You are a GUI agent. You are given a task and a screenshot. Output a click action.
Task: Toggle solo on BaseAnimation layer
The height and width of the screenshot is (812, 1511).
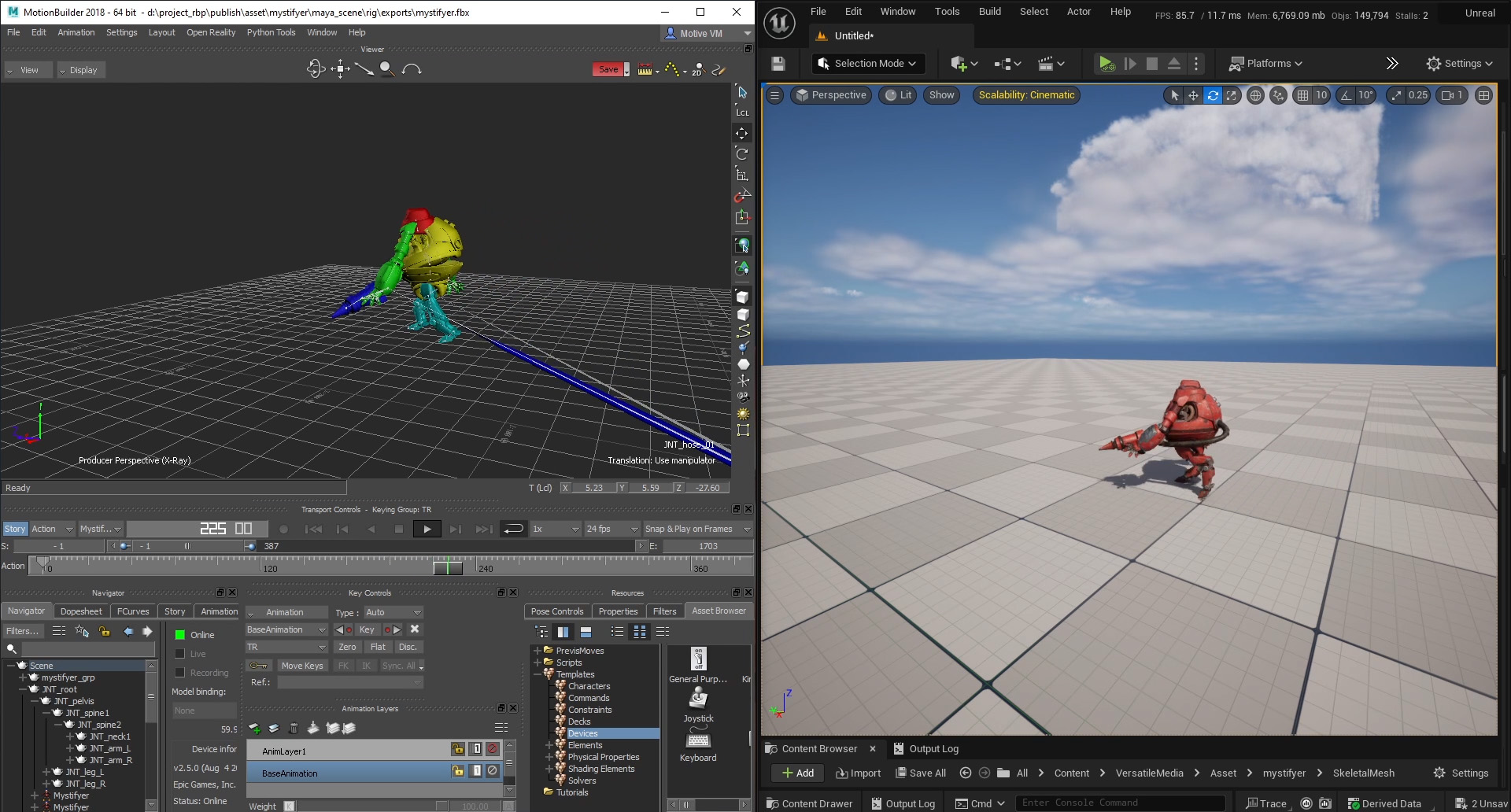[x=476, y=771]
